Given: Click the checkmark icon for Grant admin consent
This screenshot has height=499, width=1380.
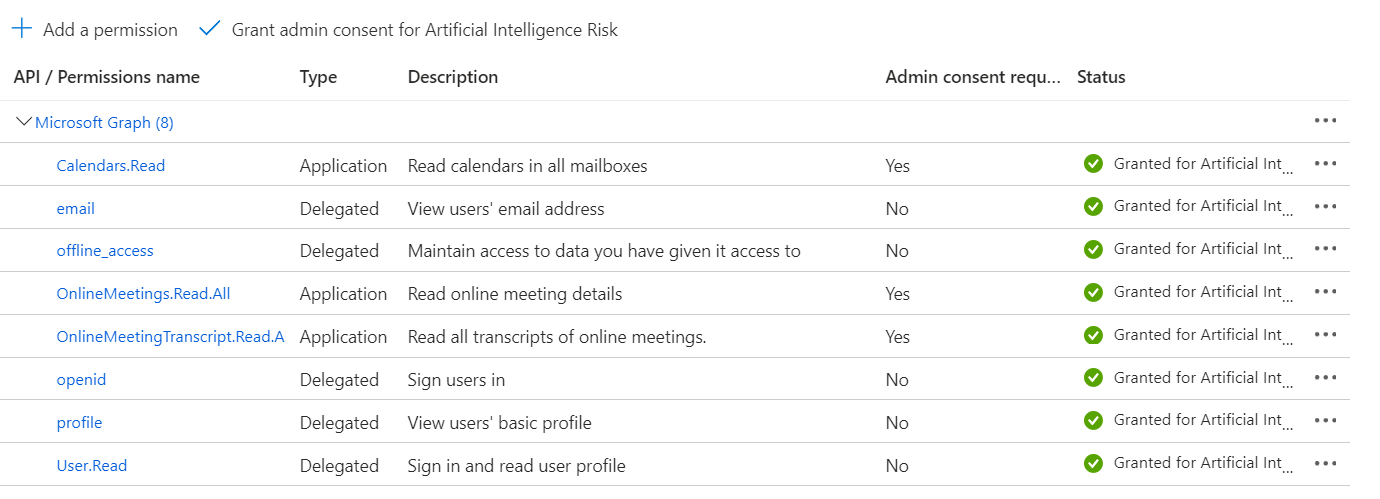Looking at the screenshot, I should coord(209,29).
